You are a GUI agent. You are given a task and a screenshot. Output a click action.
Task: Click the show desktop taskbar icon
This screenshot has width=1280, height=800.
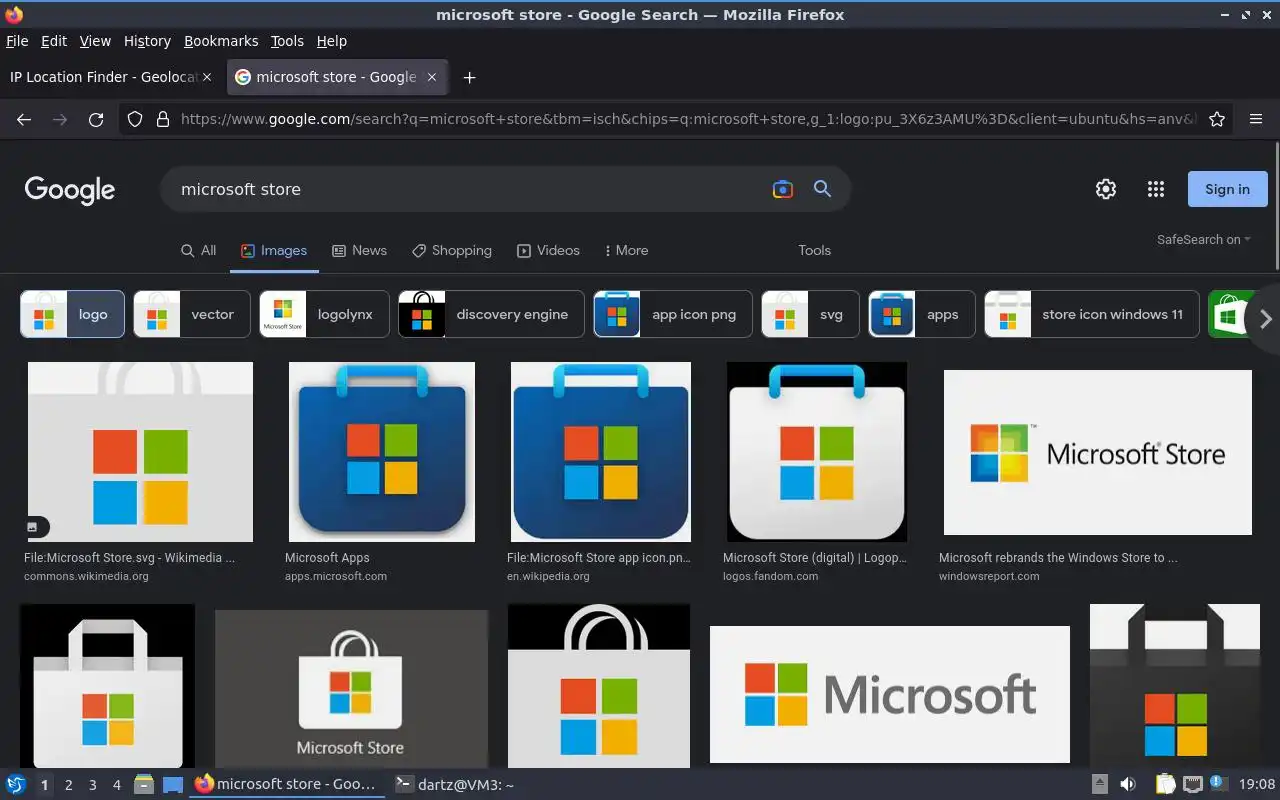point(173,785)
